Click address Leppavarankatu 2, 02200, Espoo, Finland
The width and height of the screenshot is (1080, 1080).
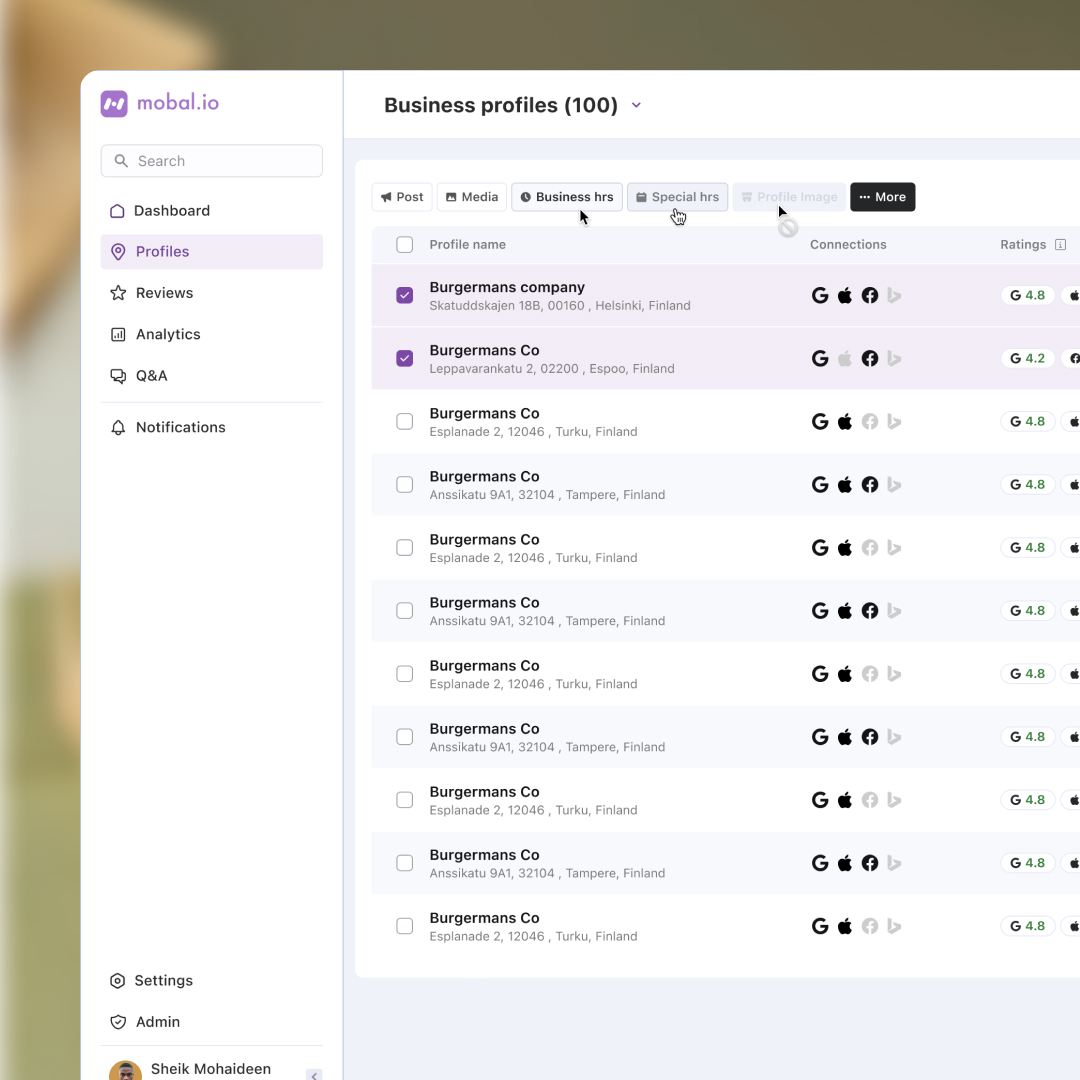552,368
